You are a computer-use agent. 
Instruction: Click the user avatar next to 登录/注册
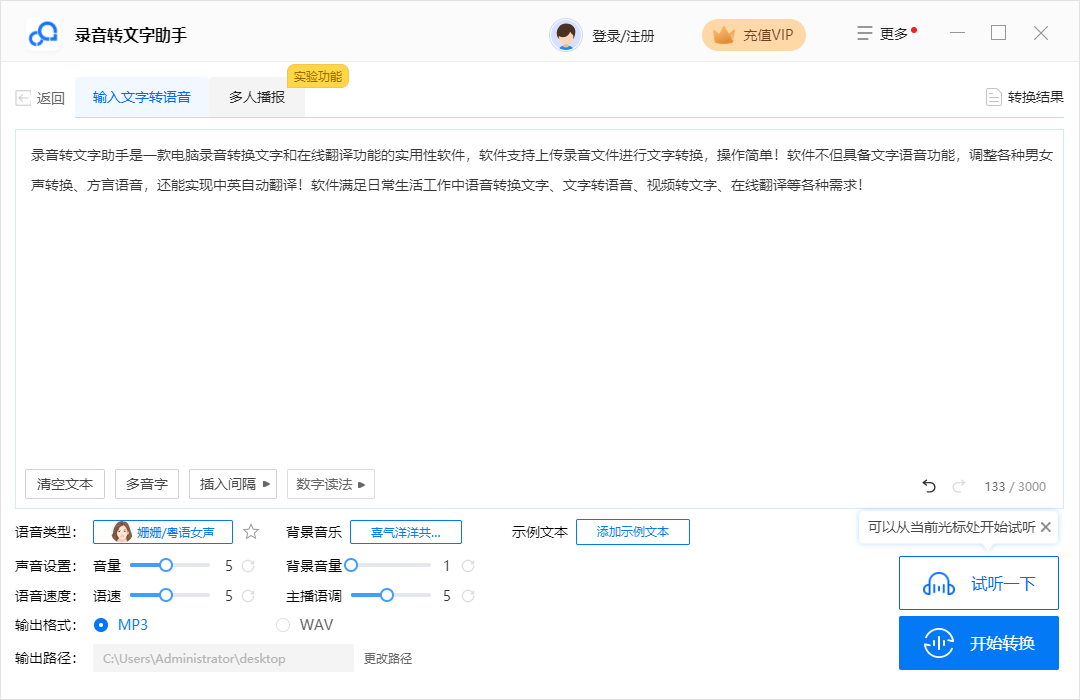coord(566,34)
